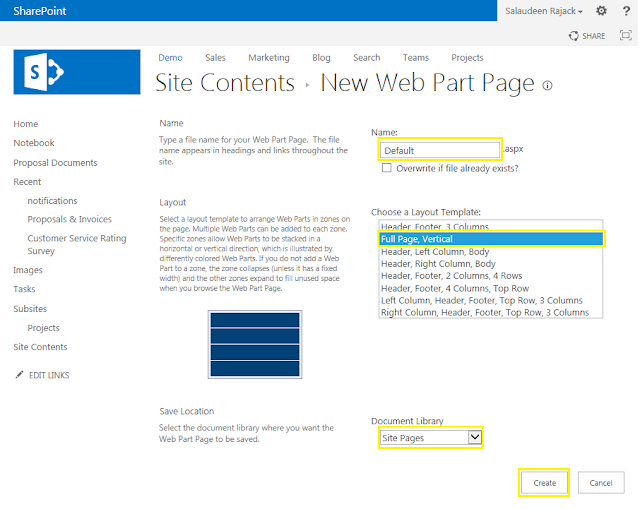Open Projects under Subsites
The height and width of the screenshot is (509, 640).
(x=43, y=328)
